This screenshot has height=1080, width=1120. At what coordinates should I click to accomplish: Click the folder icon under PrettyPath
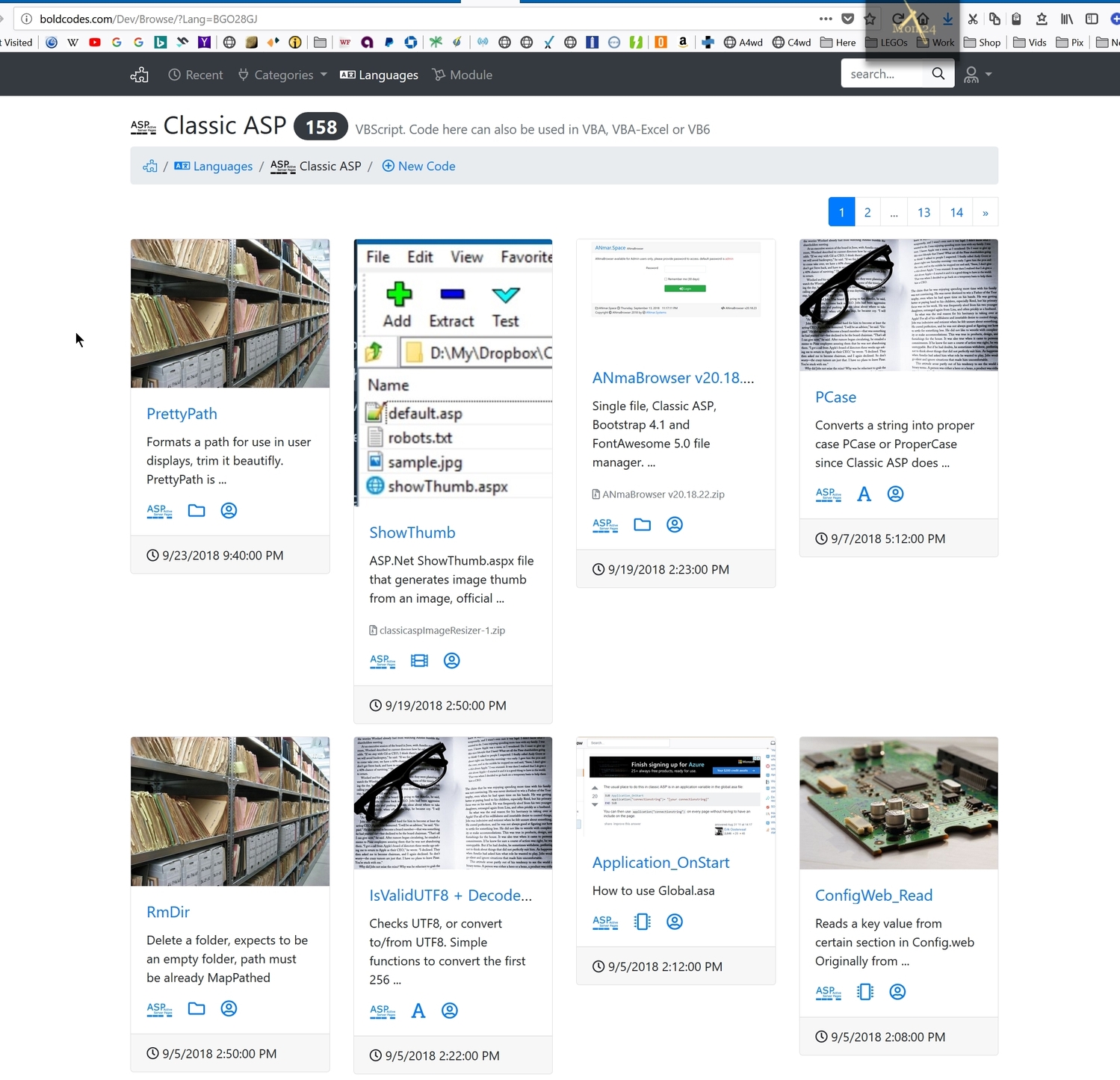point(197,510)
